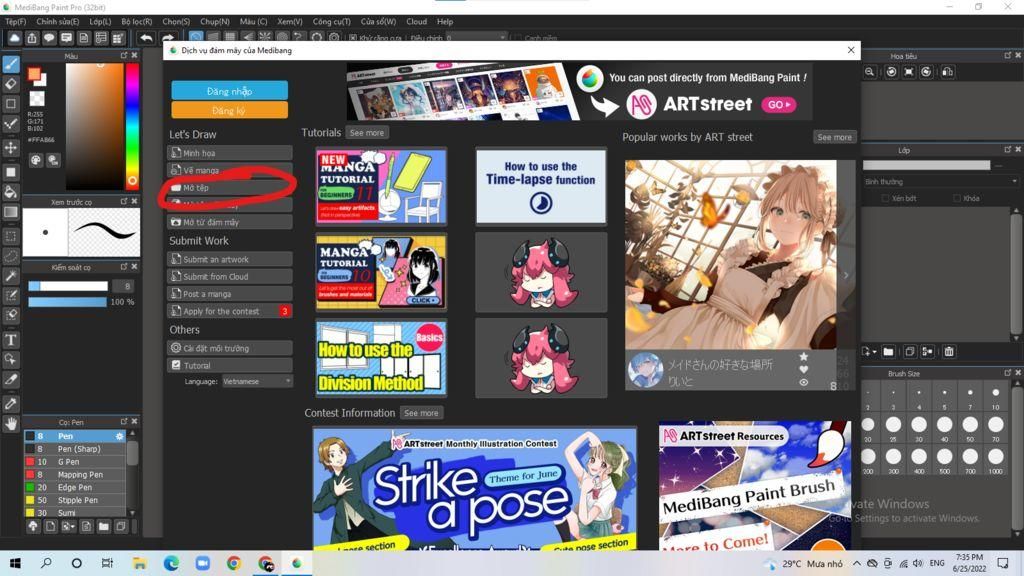
Task: Select the Gradient tool
Action: (x=11, y=212)
